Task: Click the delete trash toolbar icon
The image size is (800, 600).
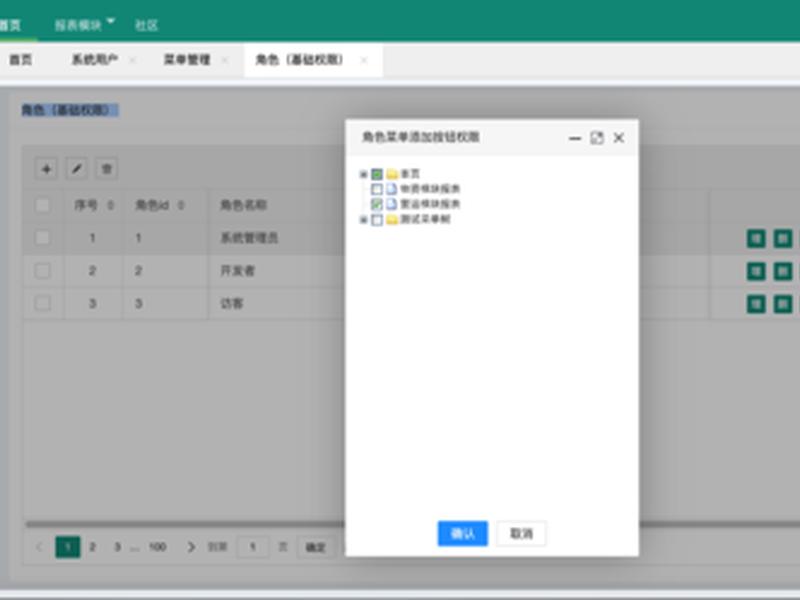Action: pos(107,169)
